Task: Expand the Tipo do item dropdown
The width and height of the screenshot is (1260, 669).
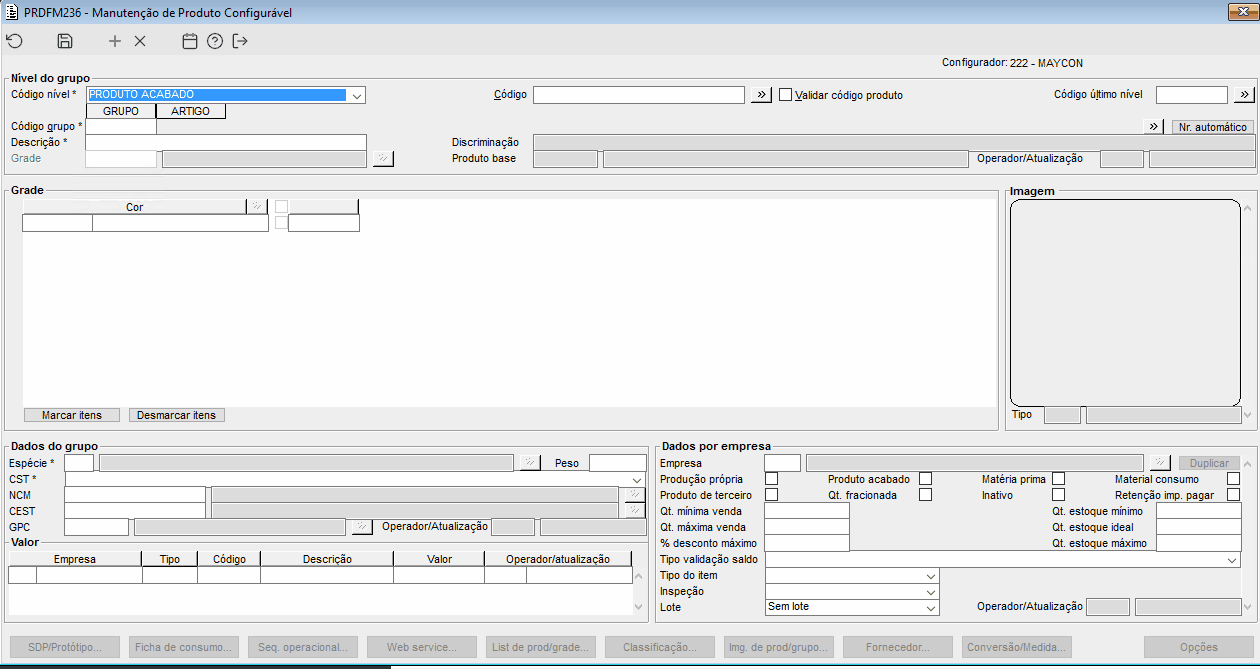Action: 852,576
